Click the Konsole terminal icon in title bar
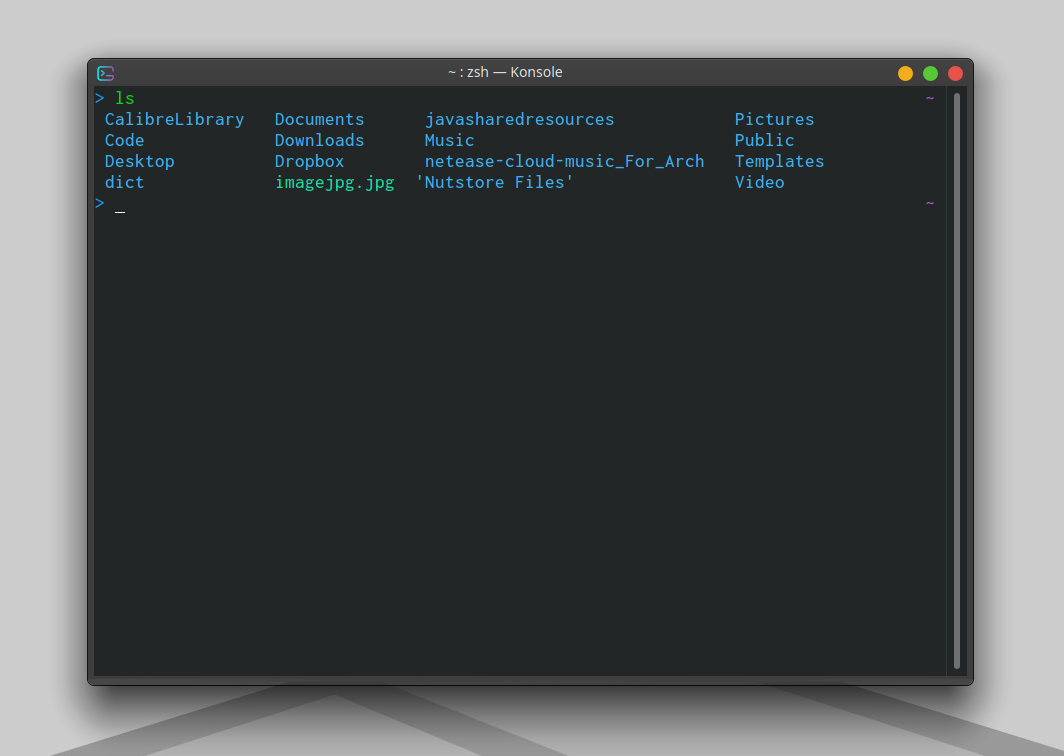Viewport: 1064px width, 756px height. click(x=105, y=73)
